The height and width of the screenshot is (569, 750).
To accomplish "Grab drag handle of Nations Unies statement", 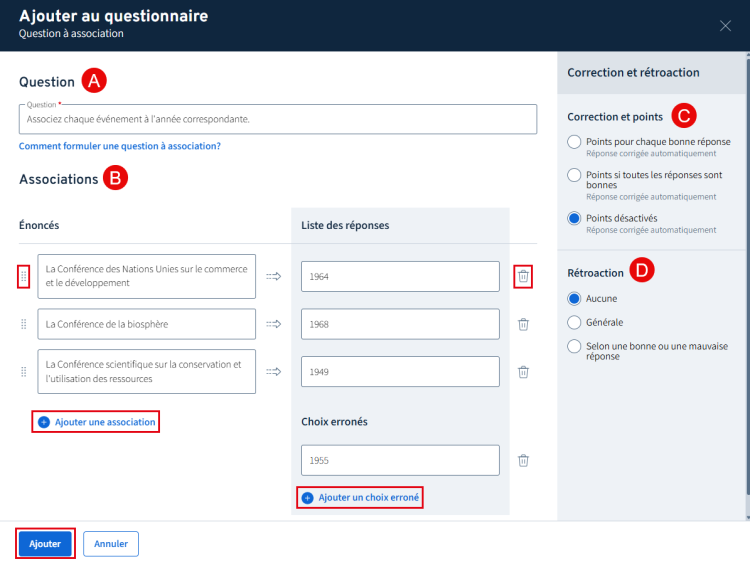I will point(23,276).
